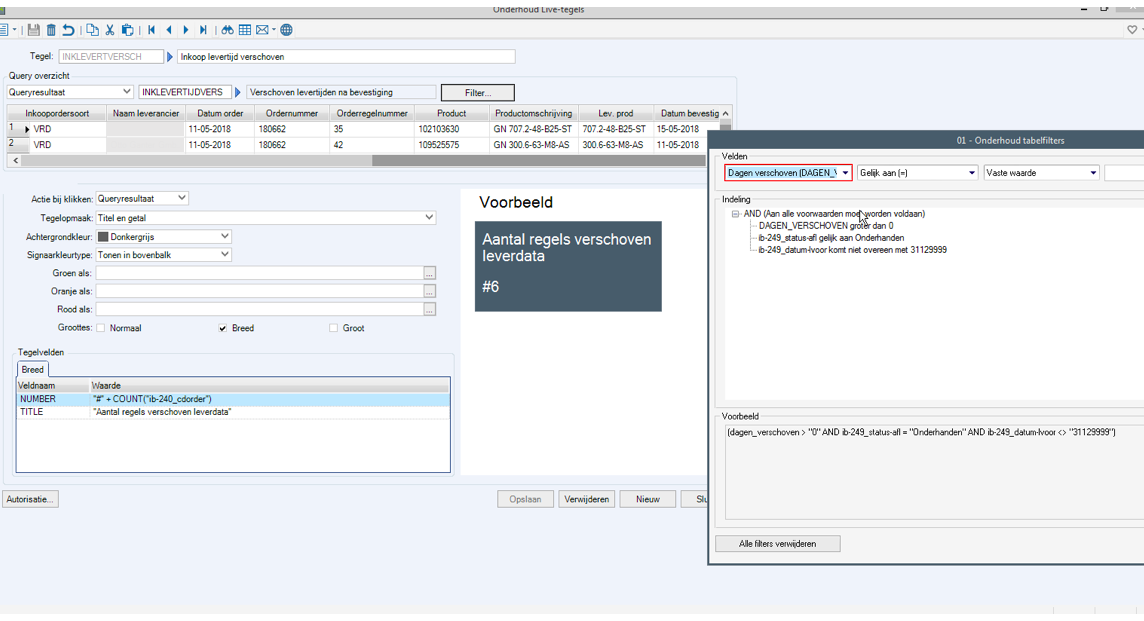This screenshot has height=621, width=1144.
Task: Select the Breed tab in Tegelvelden
Action: [x=33, y=370]
